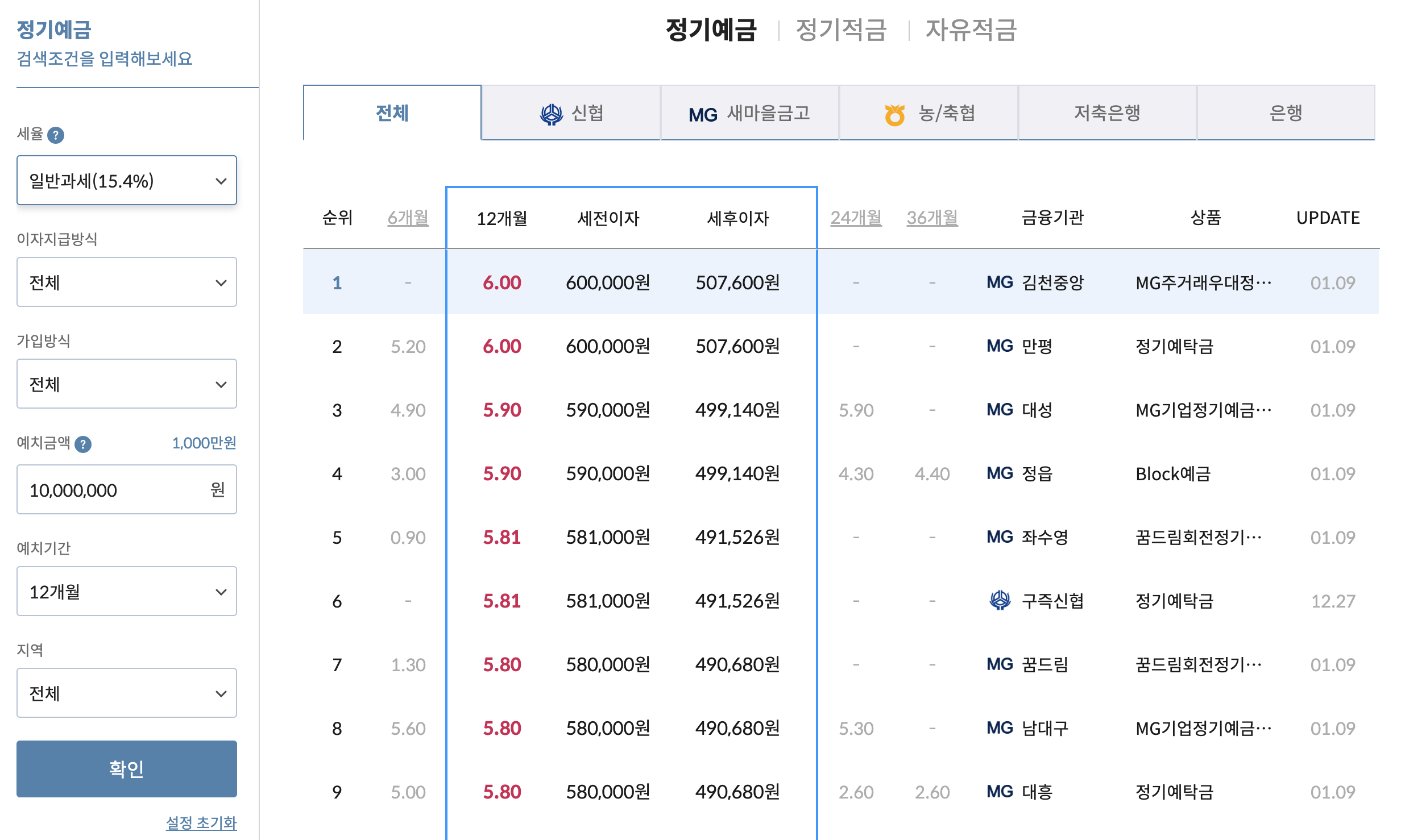Click the MG logo beside 좌수영

click(1000, 537)
